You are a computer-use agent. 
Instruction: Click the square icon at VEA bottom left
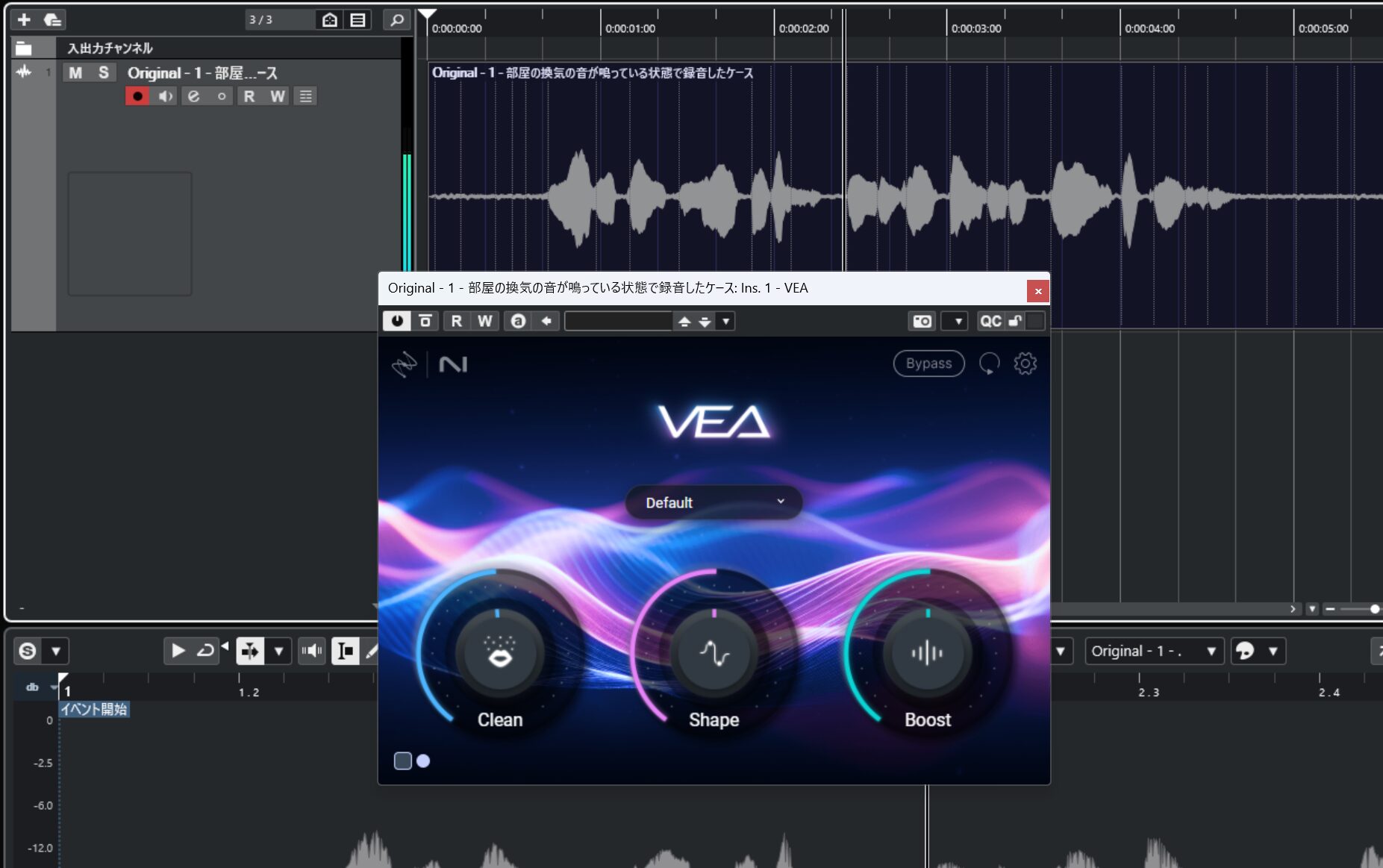(402, 761)
